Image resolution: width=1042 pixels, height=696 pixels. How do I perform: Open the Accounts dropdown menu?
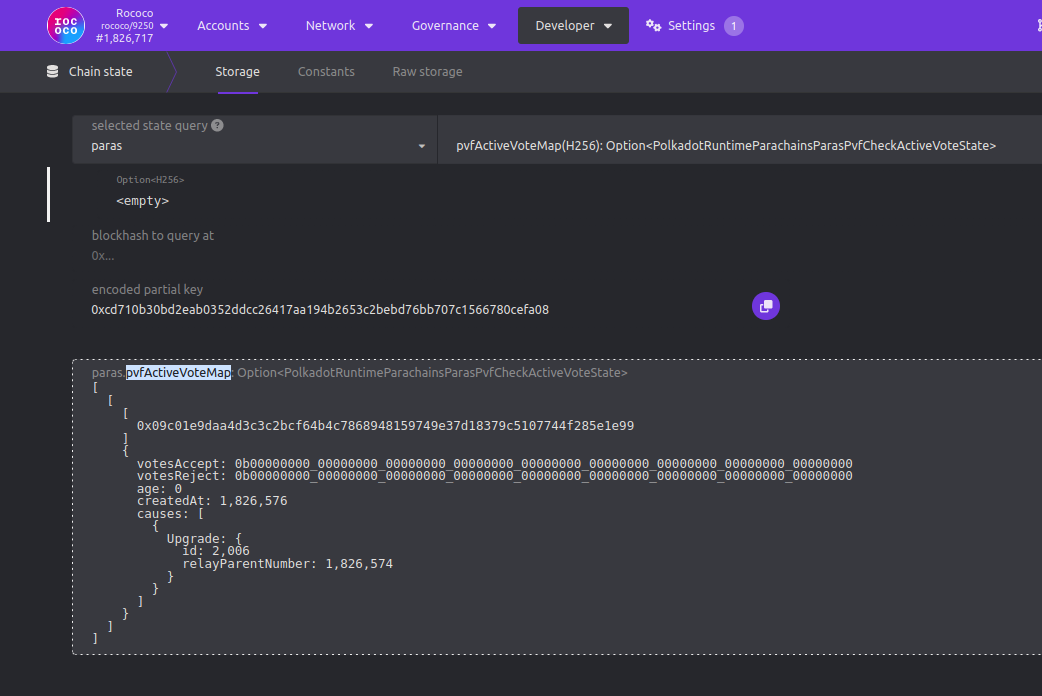point(231,25)
